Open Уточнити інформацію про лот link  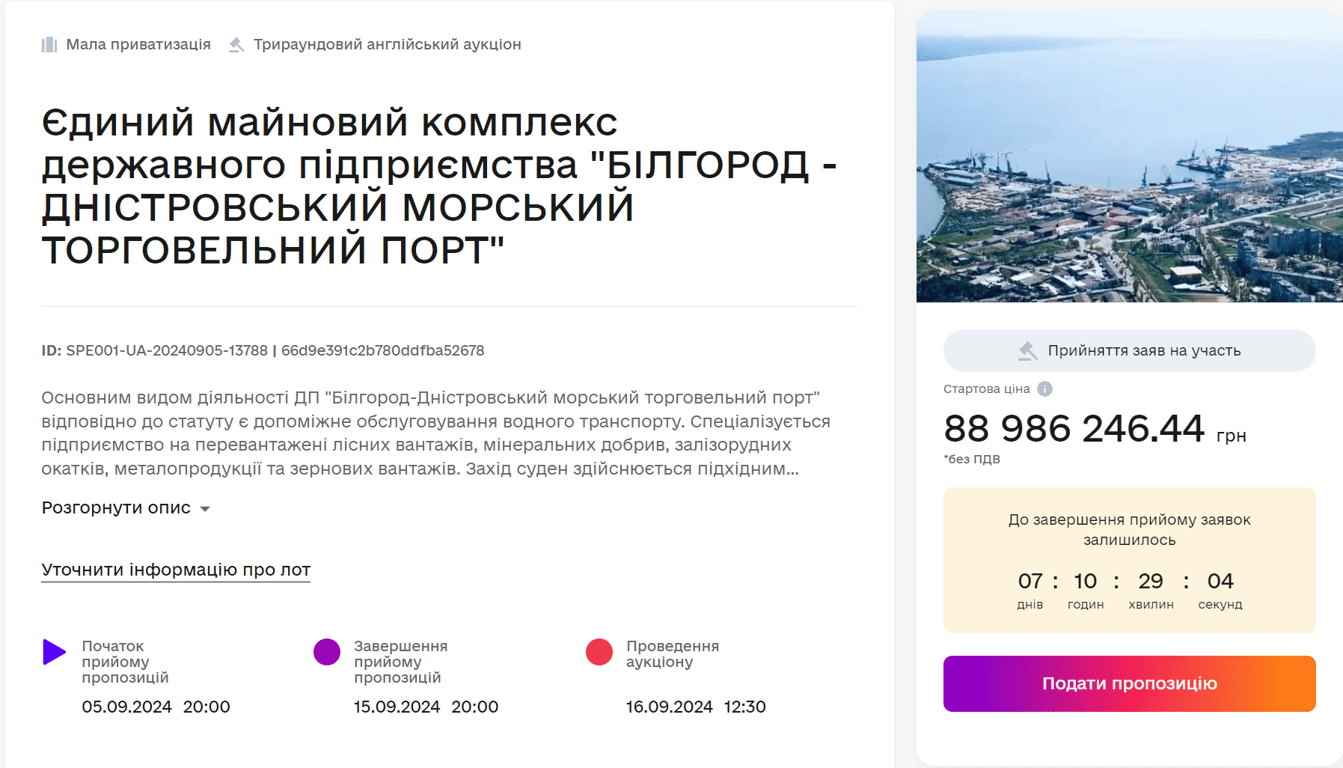[x=175, y=568]
